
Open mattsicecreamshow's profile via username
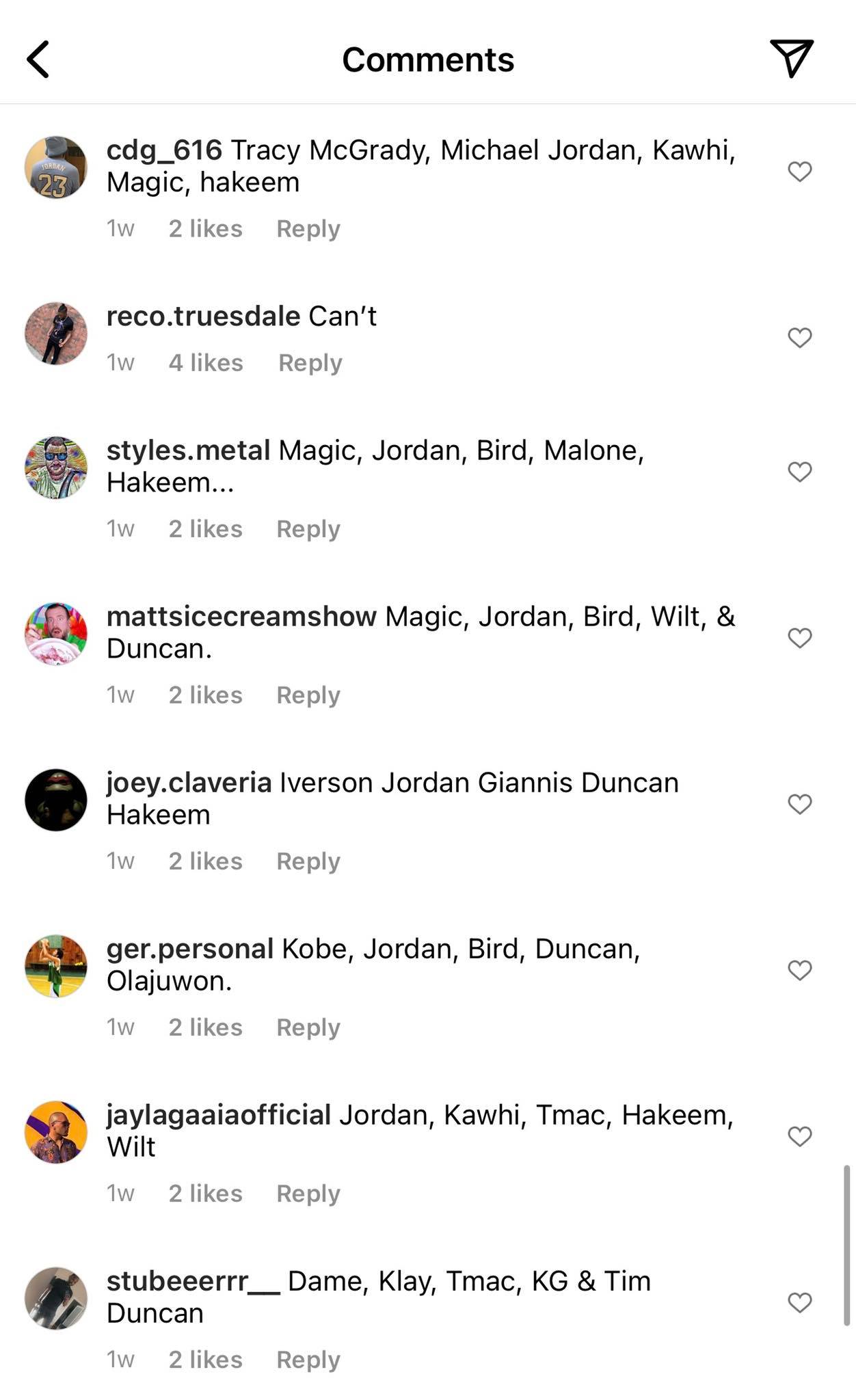[x=241, y=616]
